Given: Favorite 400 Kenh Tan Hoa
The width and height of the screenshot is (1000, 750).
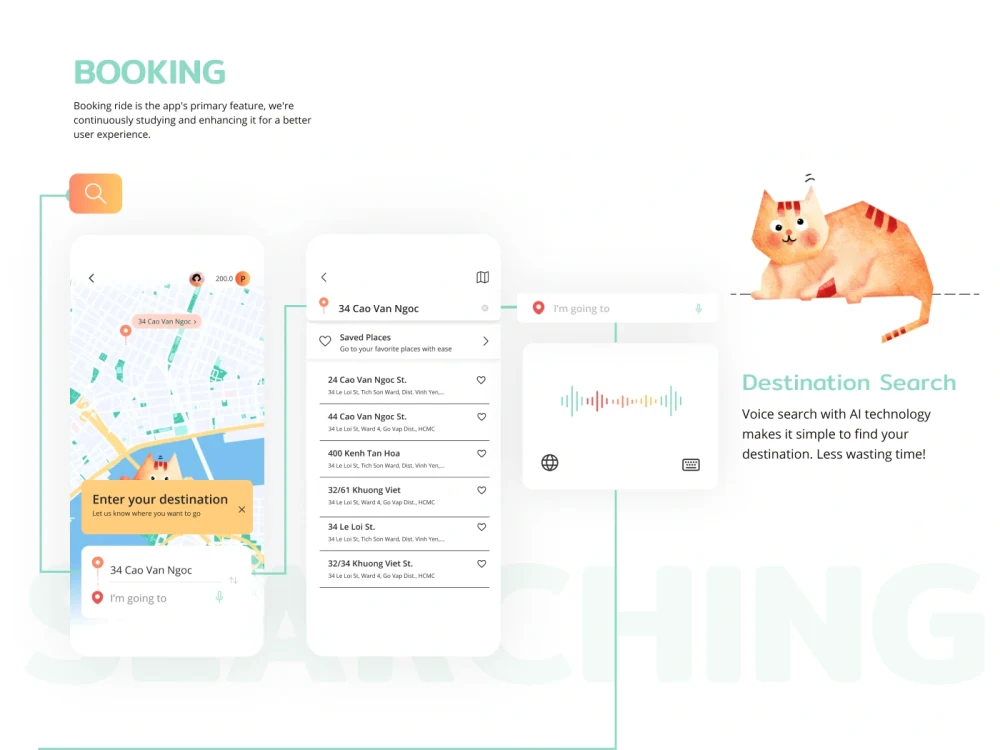Looking at the screenshot, I should click(482, 454).
